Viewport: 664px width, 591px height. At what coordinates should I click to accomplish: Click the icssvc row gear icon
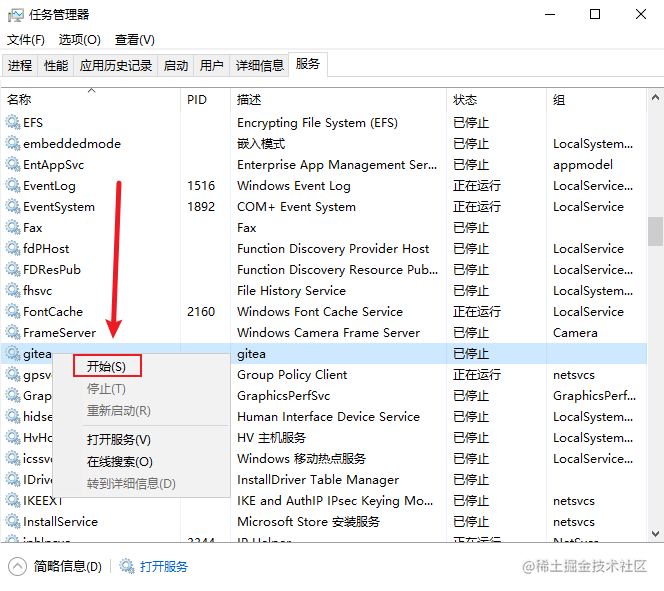point(13,458)
